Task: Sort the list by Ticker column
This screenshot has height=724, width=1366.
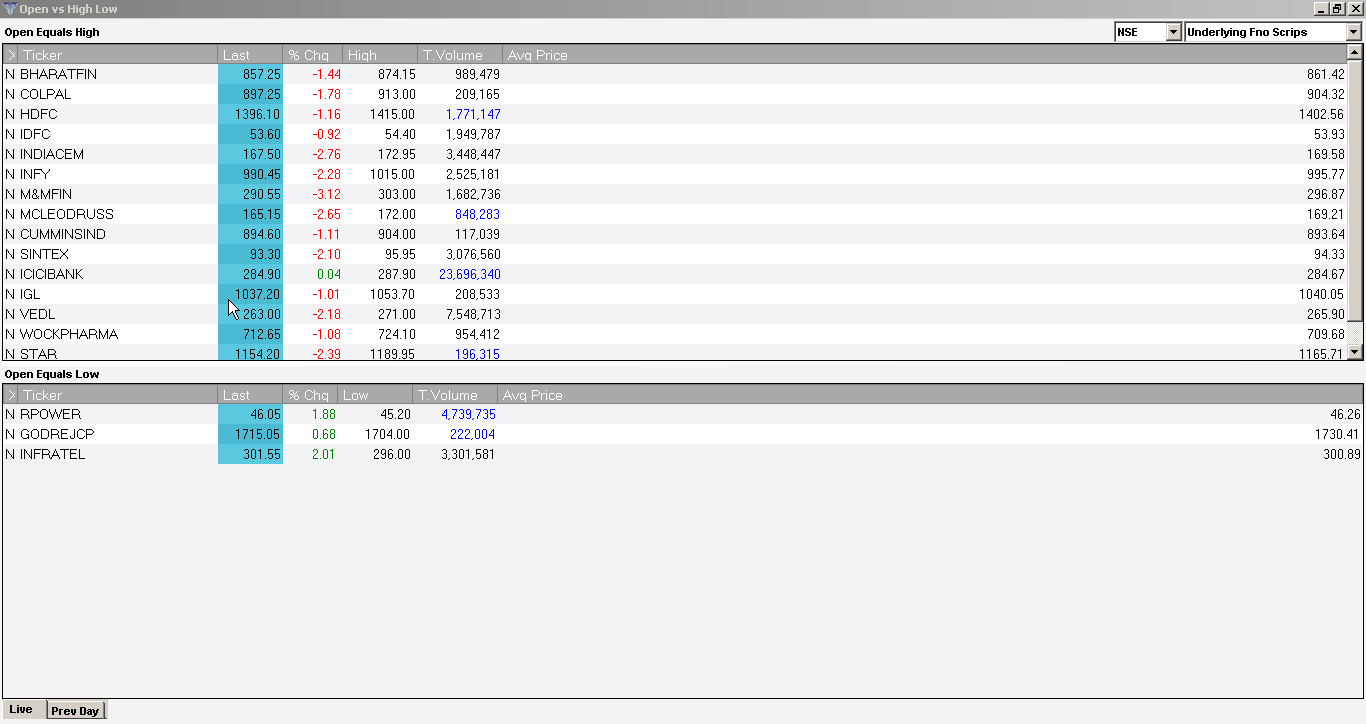Action: [43, 54]
